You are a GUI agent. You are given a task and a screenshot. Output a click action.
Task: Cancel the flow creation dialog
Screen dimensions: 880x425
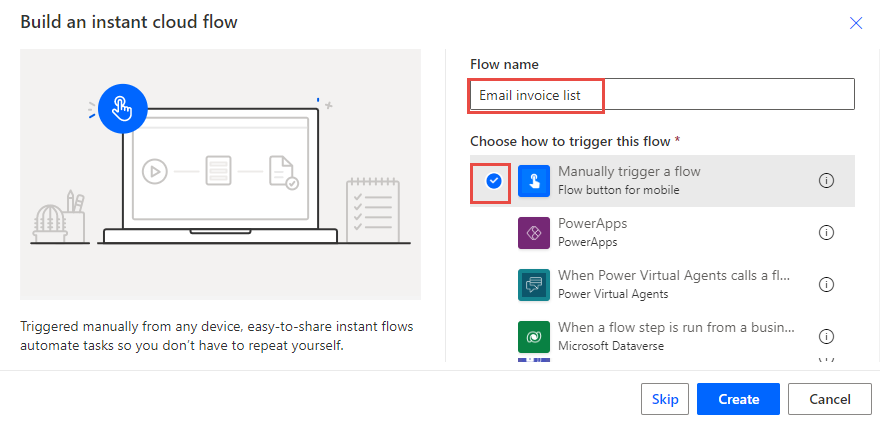pyautogui.click(x=829, y=399)
